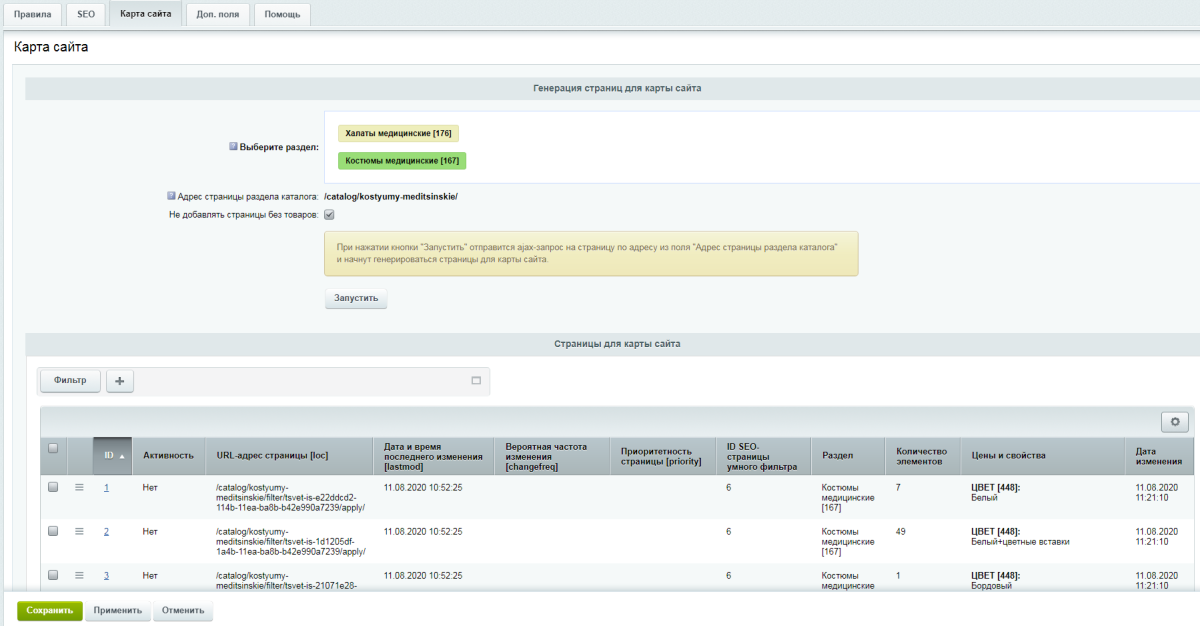
Task: Sort the table by the ID column header
Action: coord(111,455)
